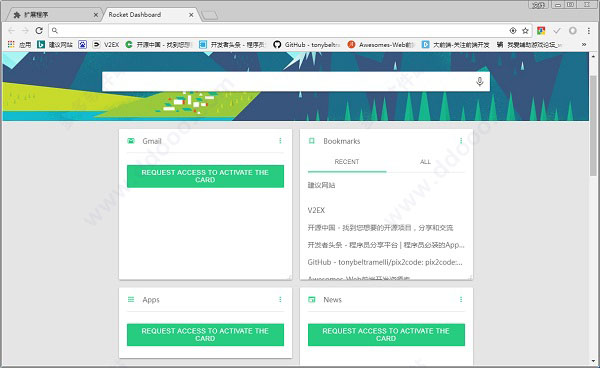
Task: Click the voice search microphone icon
Action: point(479,81)
